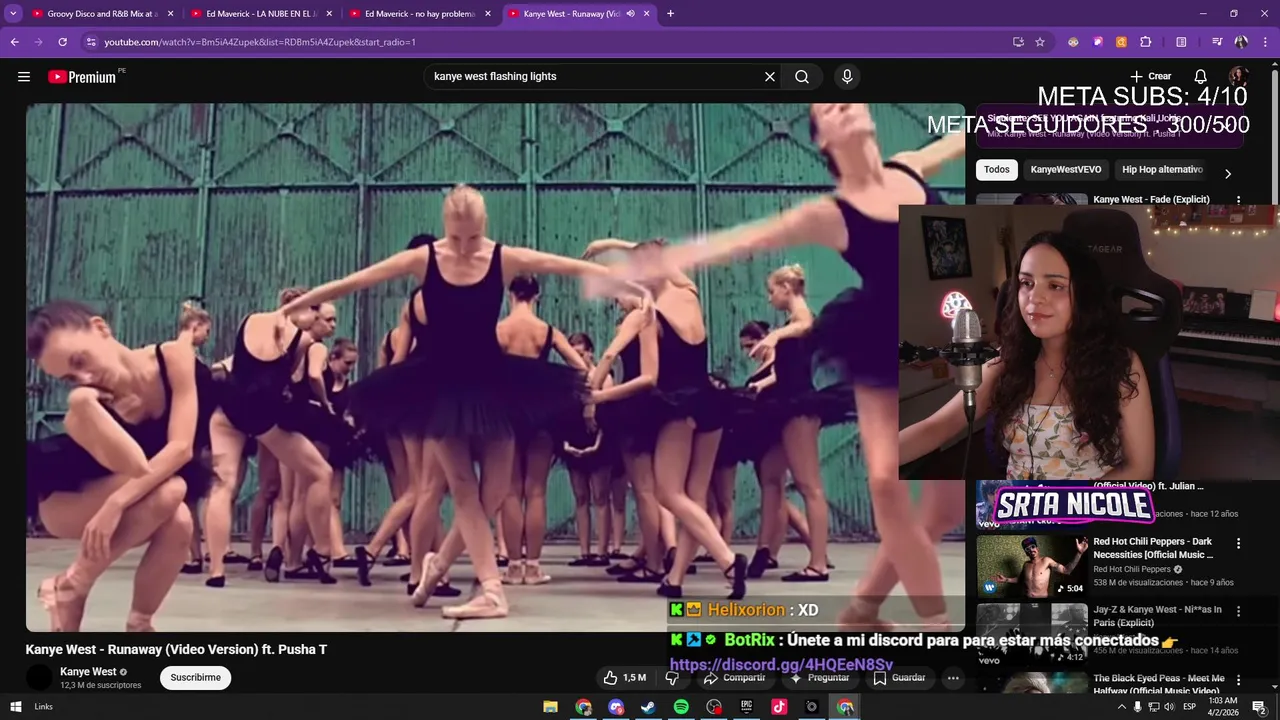The image size is (1280, 720).
Task: Click the URL in the address bar
Action: click(260, 42)
